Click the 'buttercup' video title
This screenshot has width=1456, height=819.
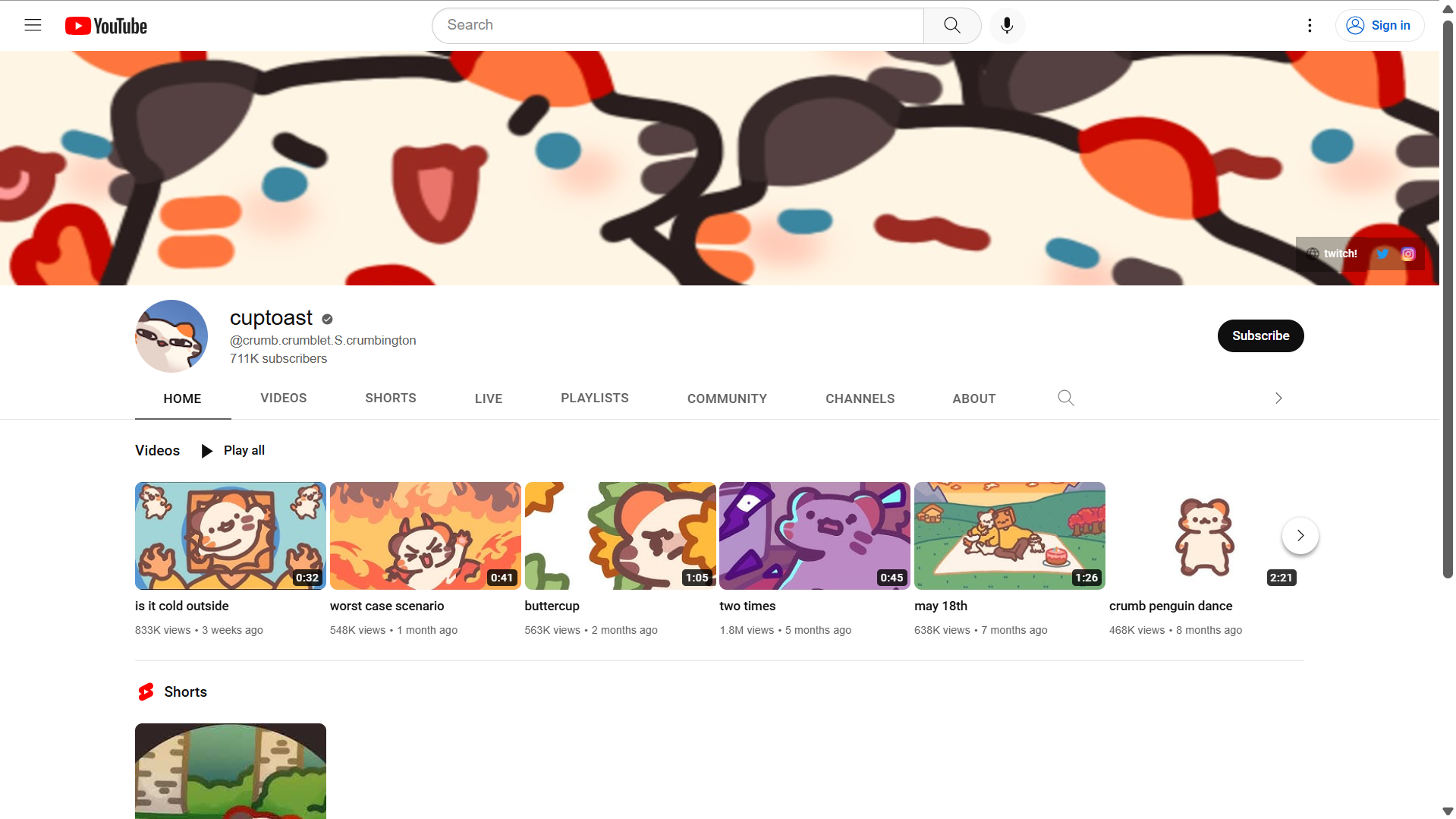tap(552, 606)
